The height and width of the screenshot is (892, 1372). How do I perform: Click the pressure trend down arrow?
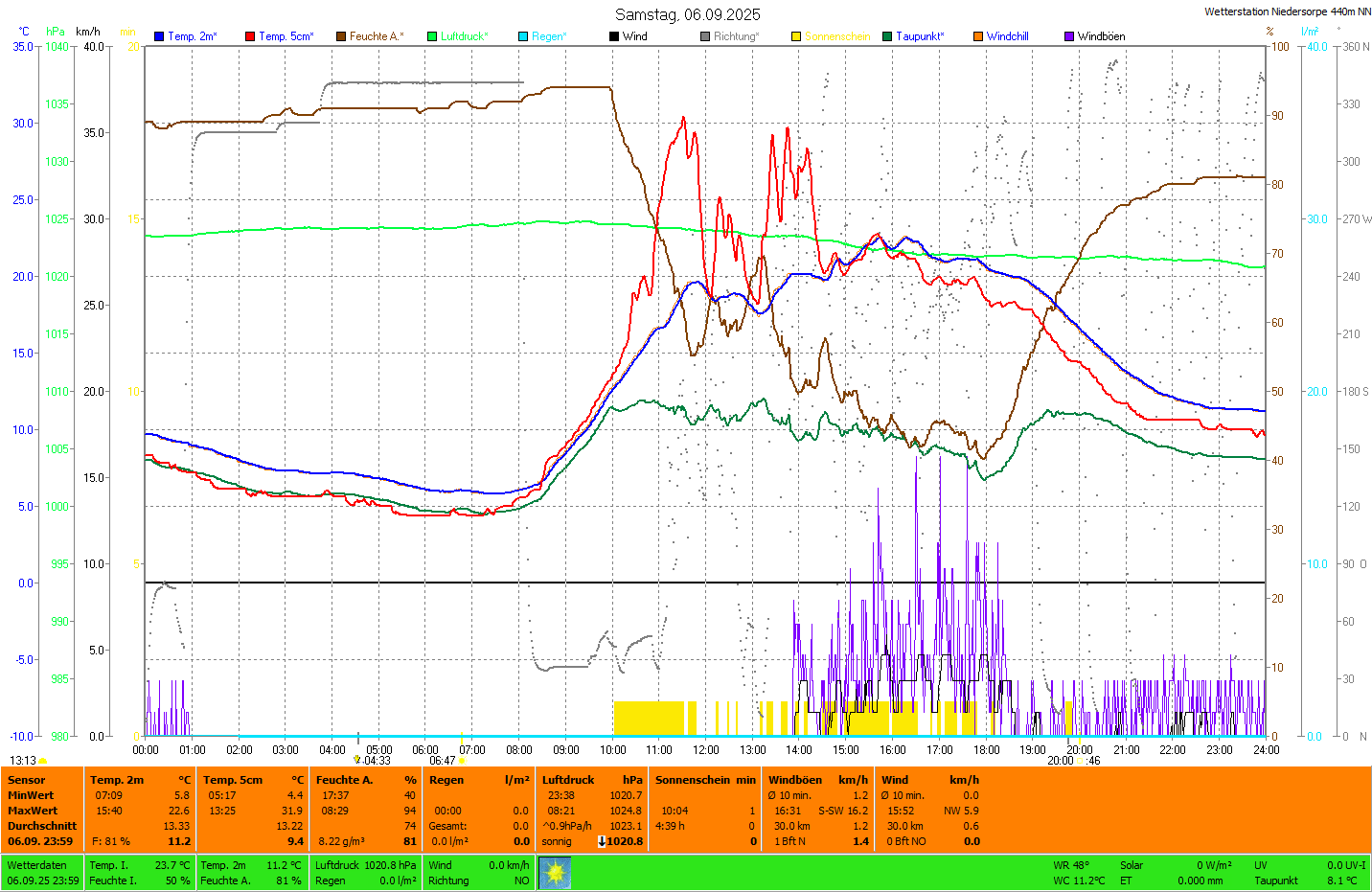(x=602, y=841)
